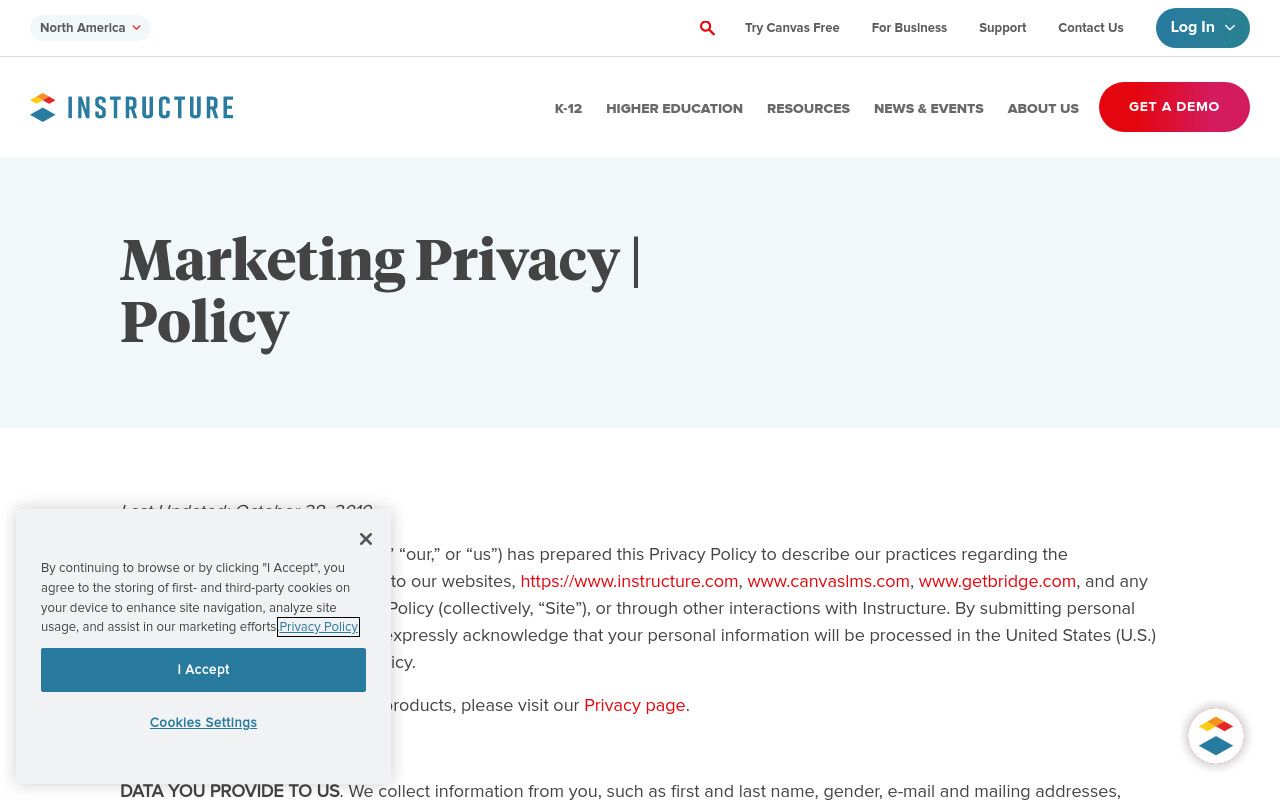Open the K-12 menu

click(568, 108)
